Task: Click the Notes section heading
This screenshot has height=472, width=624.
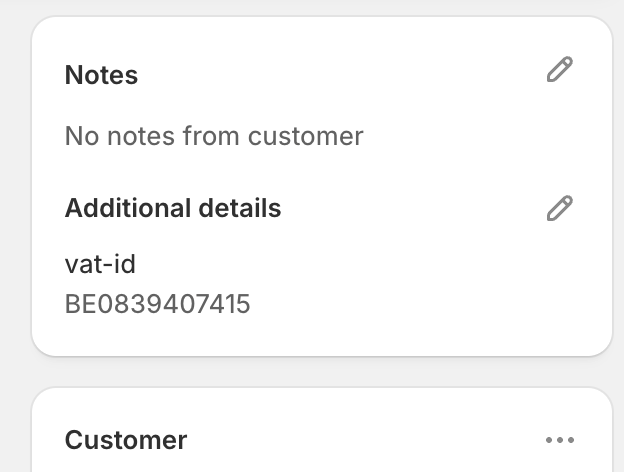Action: 101,75
